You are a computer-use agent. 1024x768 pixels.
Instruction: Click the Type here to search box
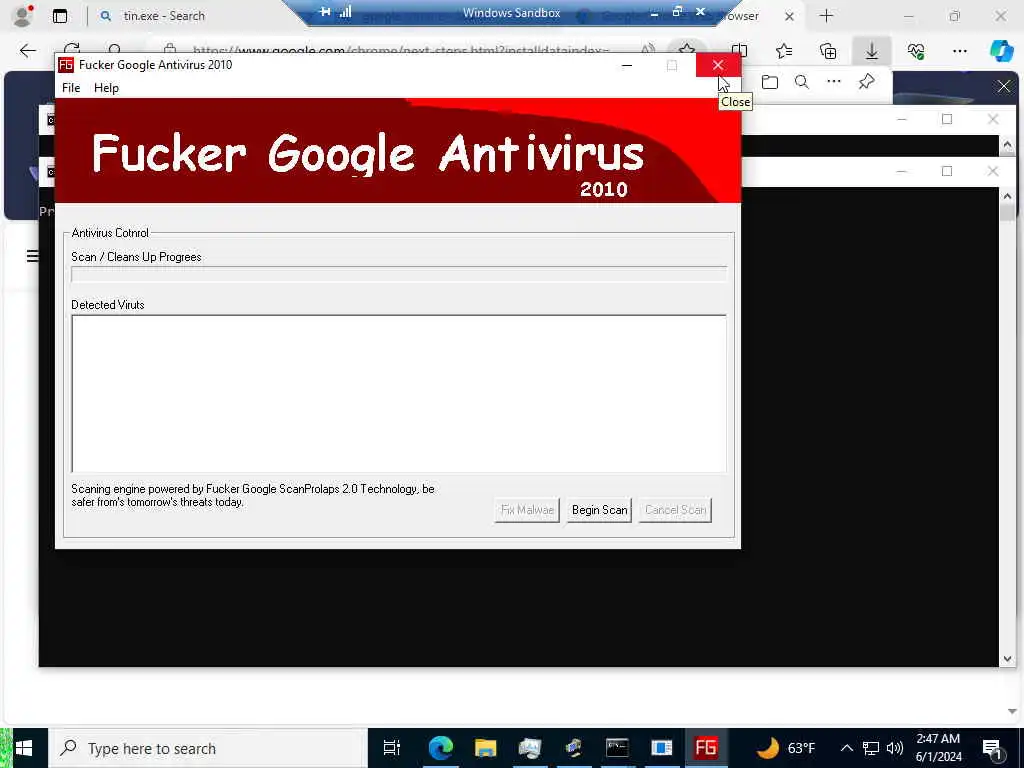[208, 748]
